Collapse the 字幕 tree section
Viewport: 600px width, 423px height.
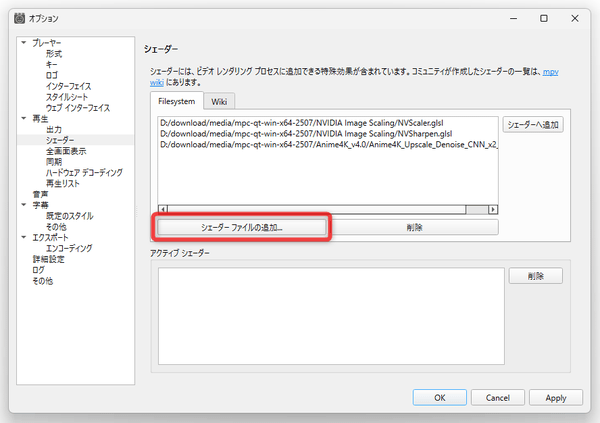pos(24,205)
